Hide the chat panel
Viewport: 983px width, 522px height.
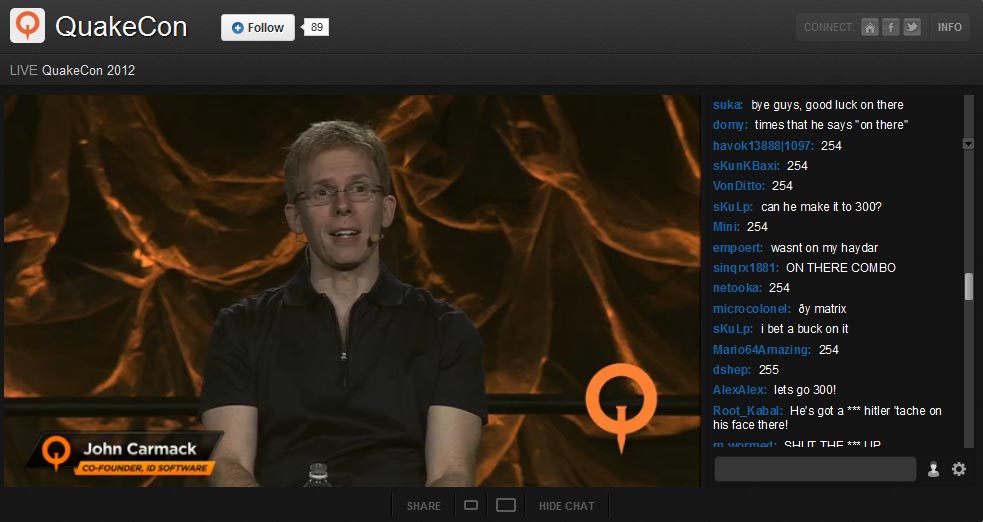(566, 506)
